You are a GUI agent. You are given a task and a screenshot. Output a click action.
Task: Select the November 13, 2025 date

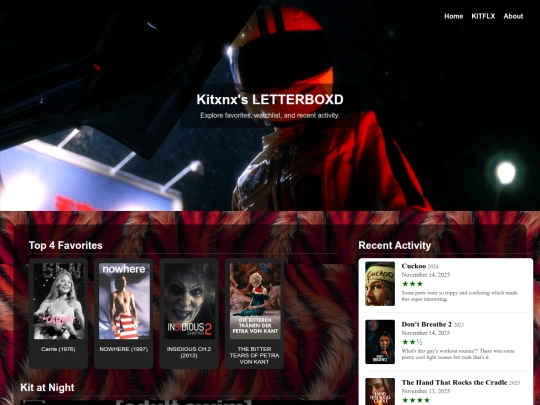pyautogui.click(x=426, y=391)
